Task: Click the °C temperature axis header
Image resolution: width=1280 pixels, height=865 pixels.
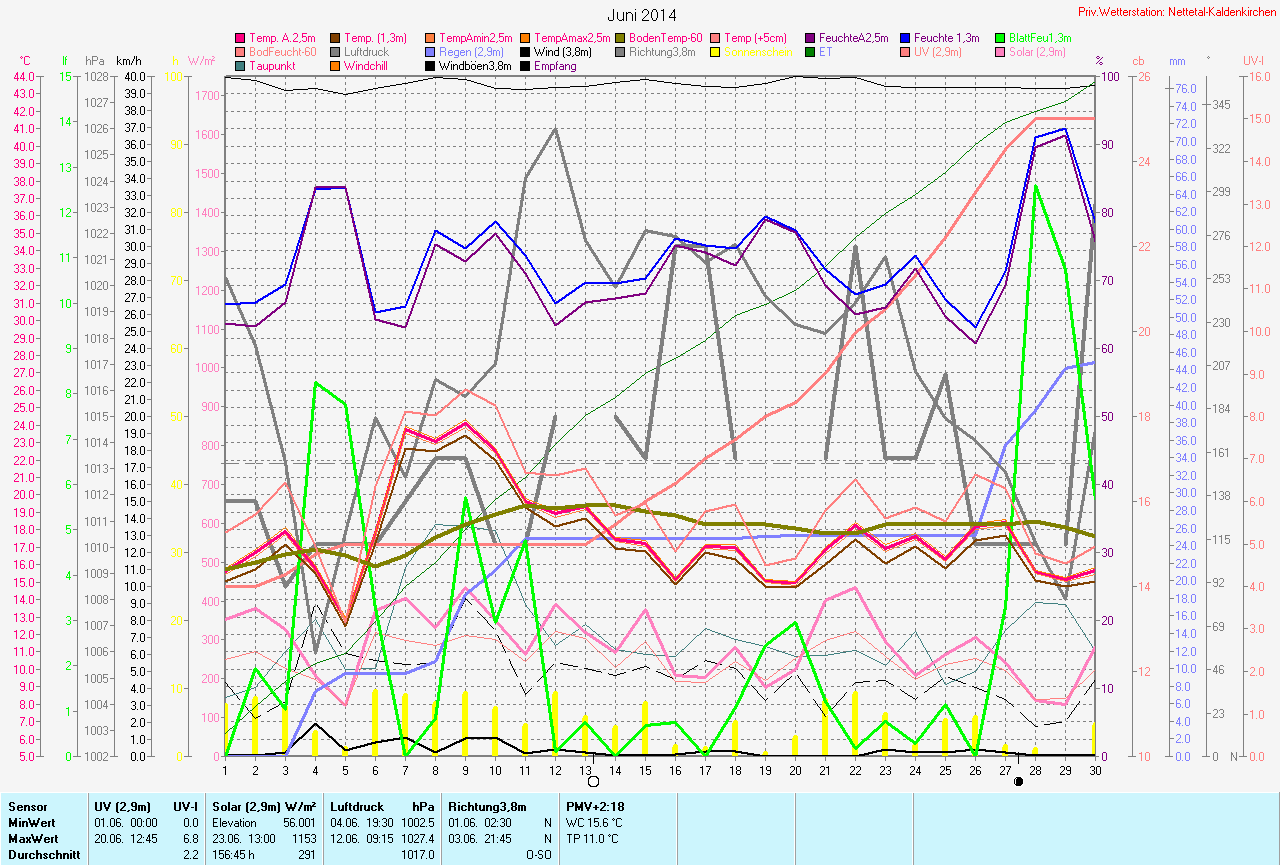Action: [25, 61]
